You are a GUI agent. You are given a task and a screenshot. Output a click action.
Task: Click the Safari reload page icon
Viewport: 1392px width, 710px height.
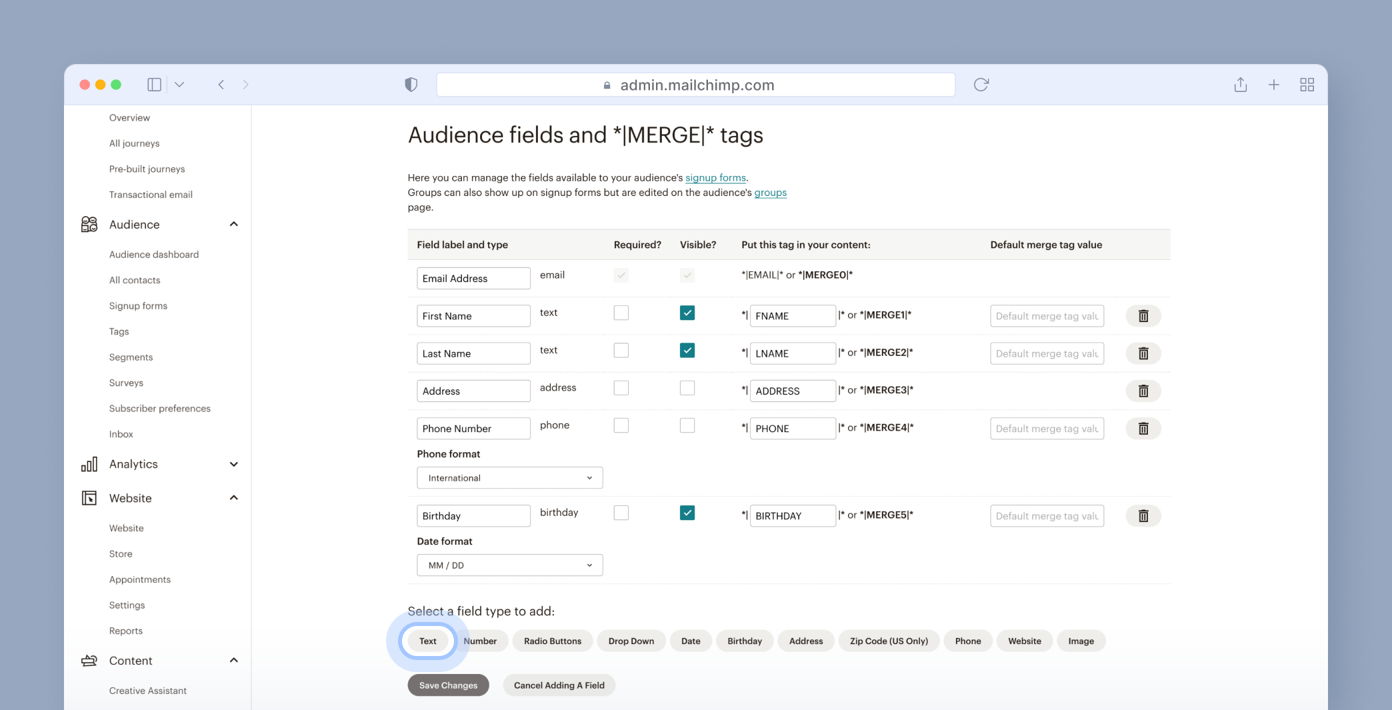[981, 85]
